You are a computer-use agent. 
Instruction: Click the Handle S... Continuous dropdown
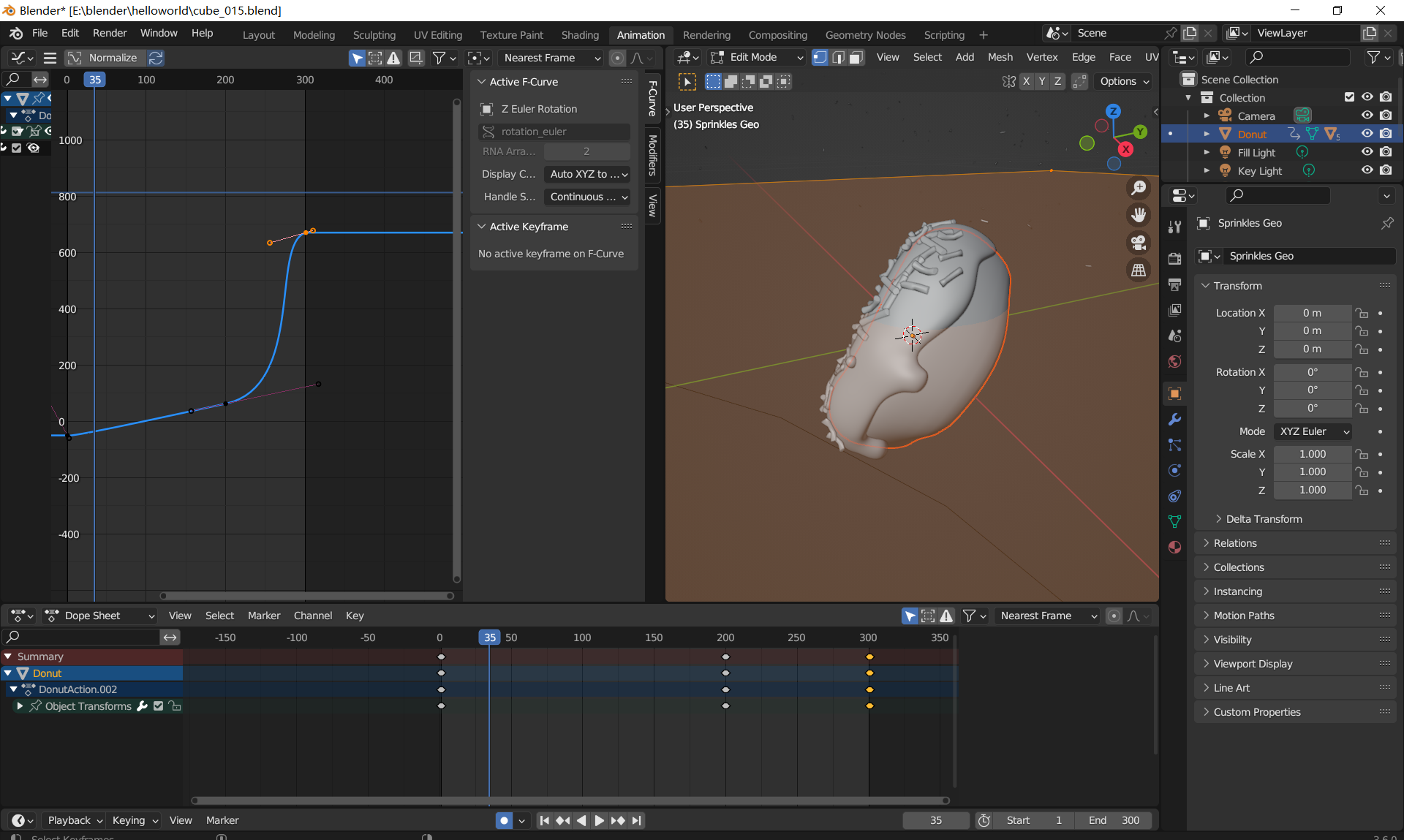pos(584,197)
